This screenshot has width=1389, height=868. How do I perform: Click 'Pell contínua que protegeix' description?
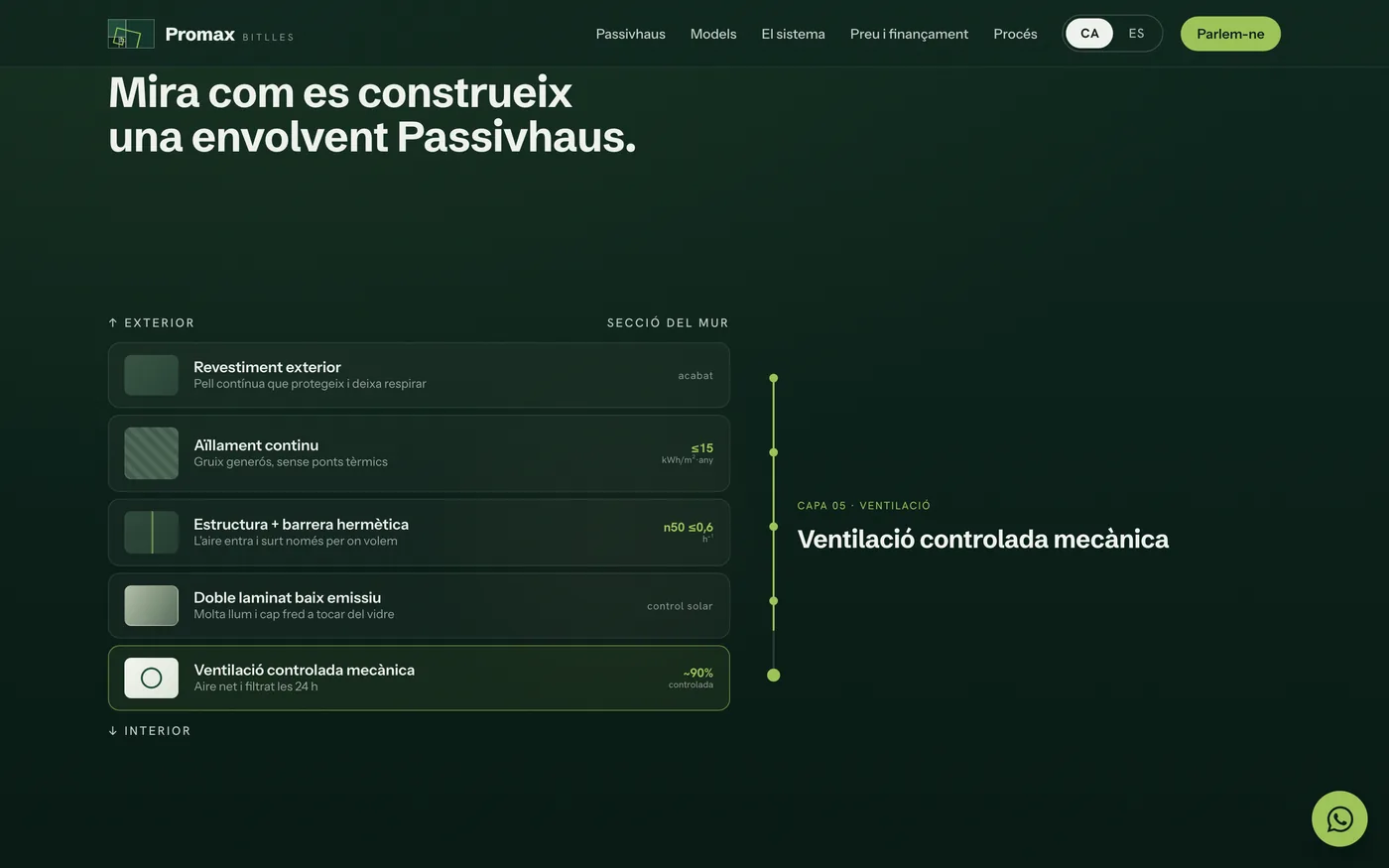310,384
